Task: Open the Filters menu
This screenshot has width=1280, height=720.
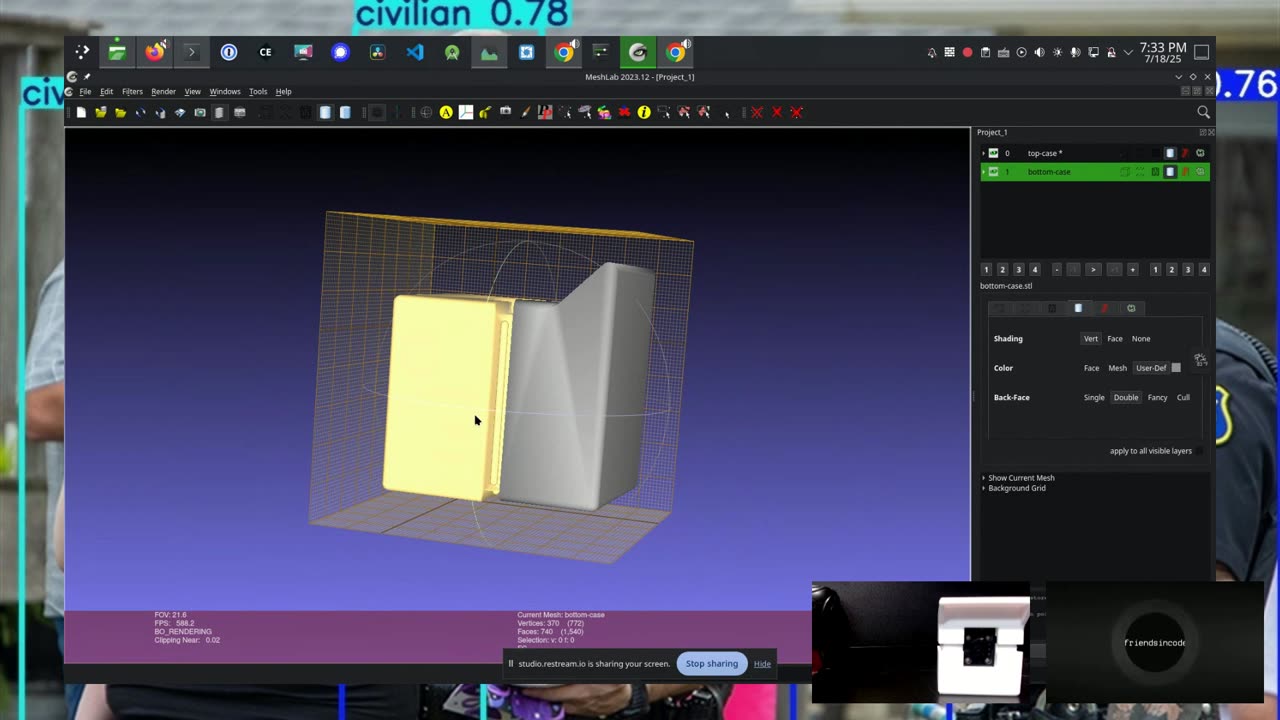Action: [132, 92]
